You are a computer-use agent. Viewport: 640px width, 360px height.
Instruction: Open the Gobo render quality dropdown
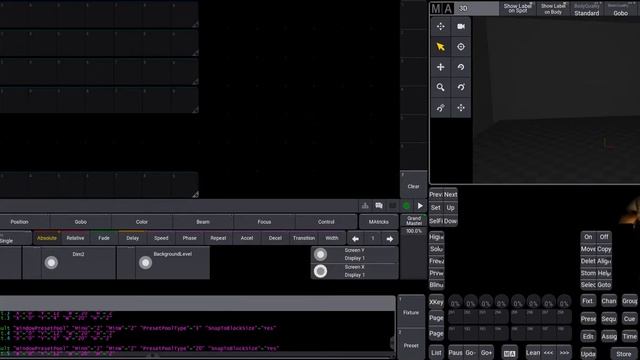pyautogui.click(x=620, y=9)
